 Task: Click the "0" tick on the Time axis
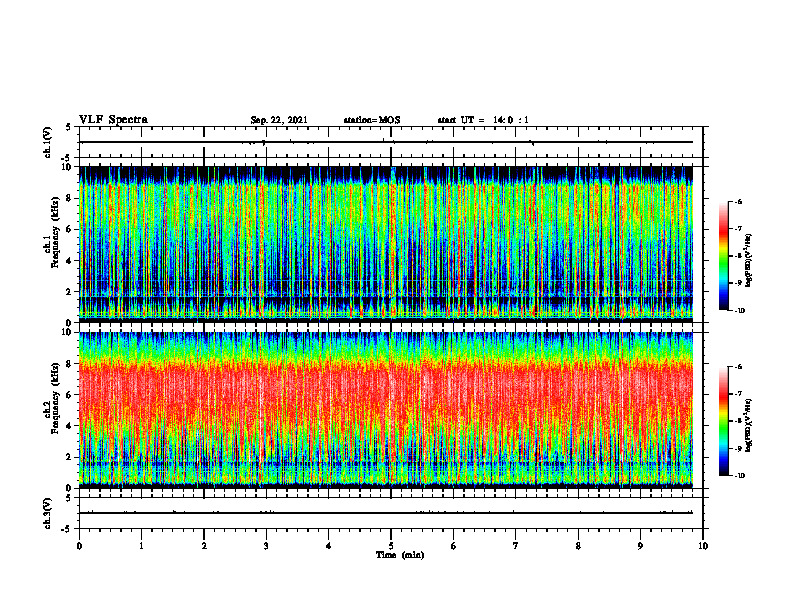click(x=79, y=546)
